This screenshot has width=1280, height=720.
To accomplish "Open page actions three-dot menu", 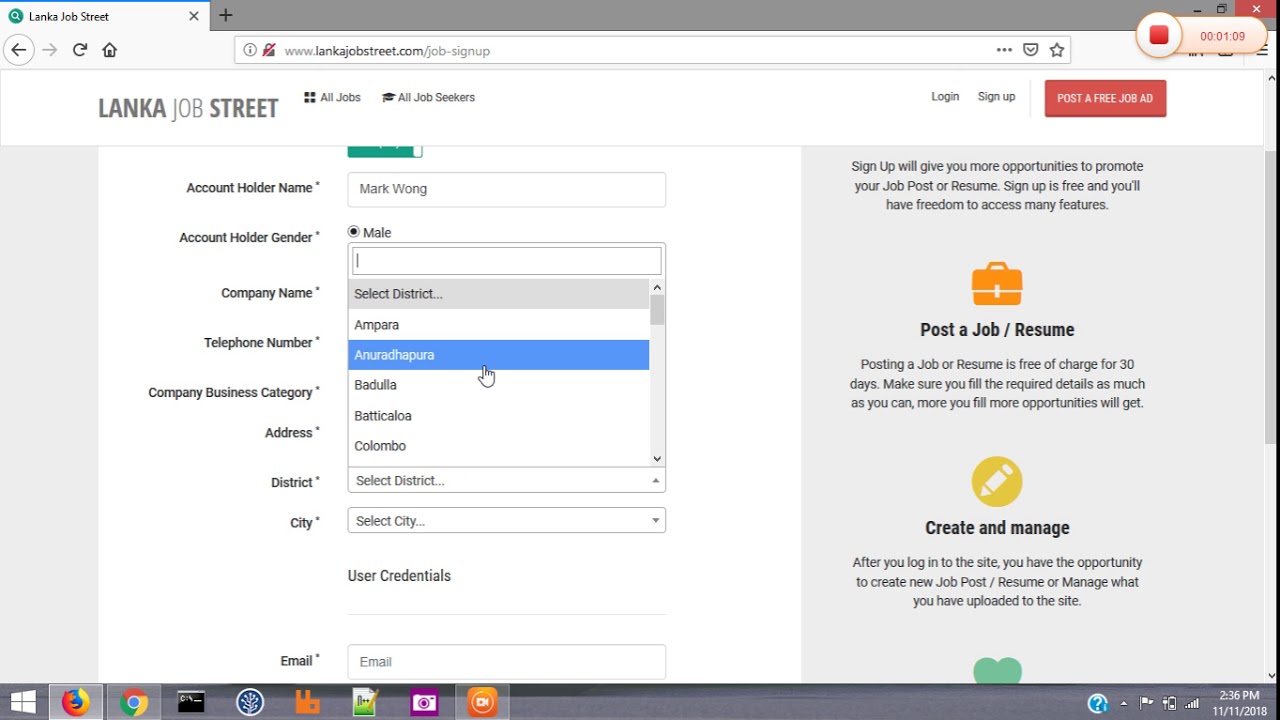I will (x=1004, y=50).
